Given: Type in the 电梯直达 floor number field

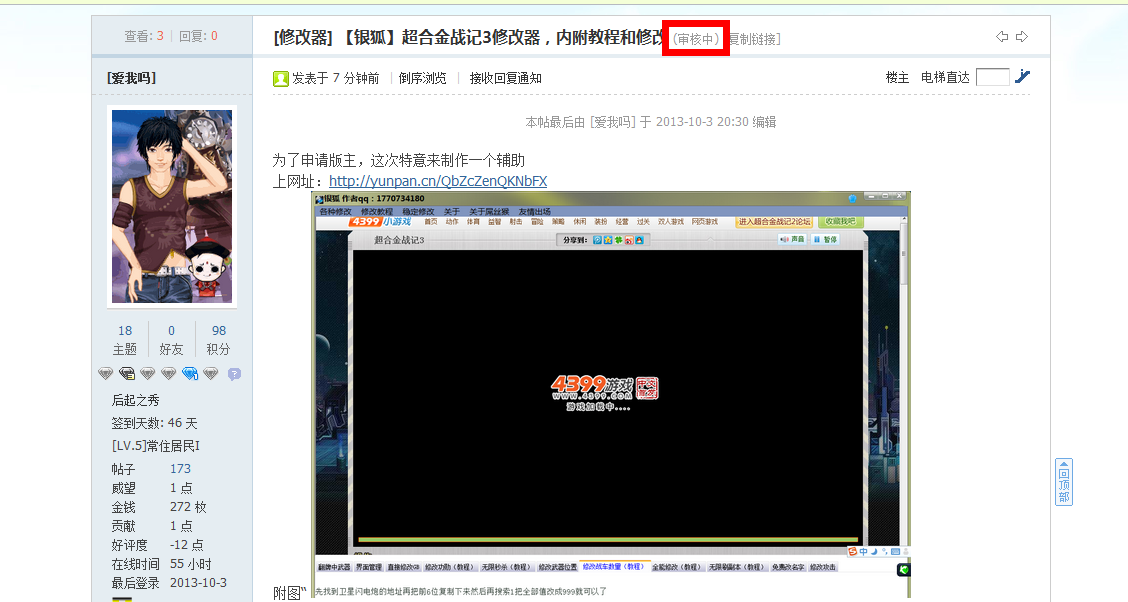Looking at the screenshot, I should click(x=992, y=77).
